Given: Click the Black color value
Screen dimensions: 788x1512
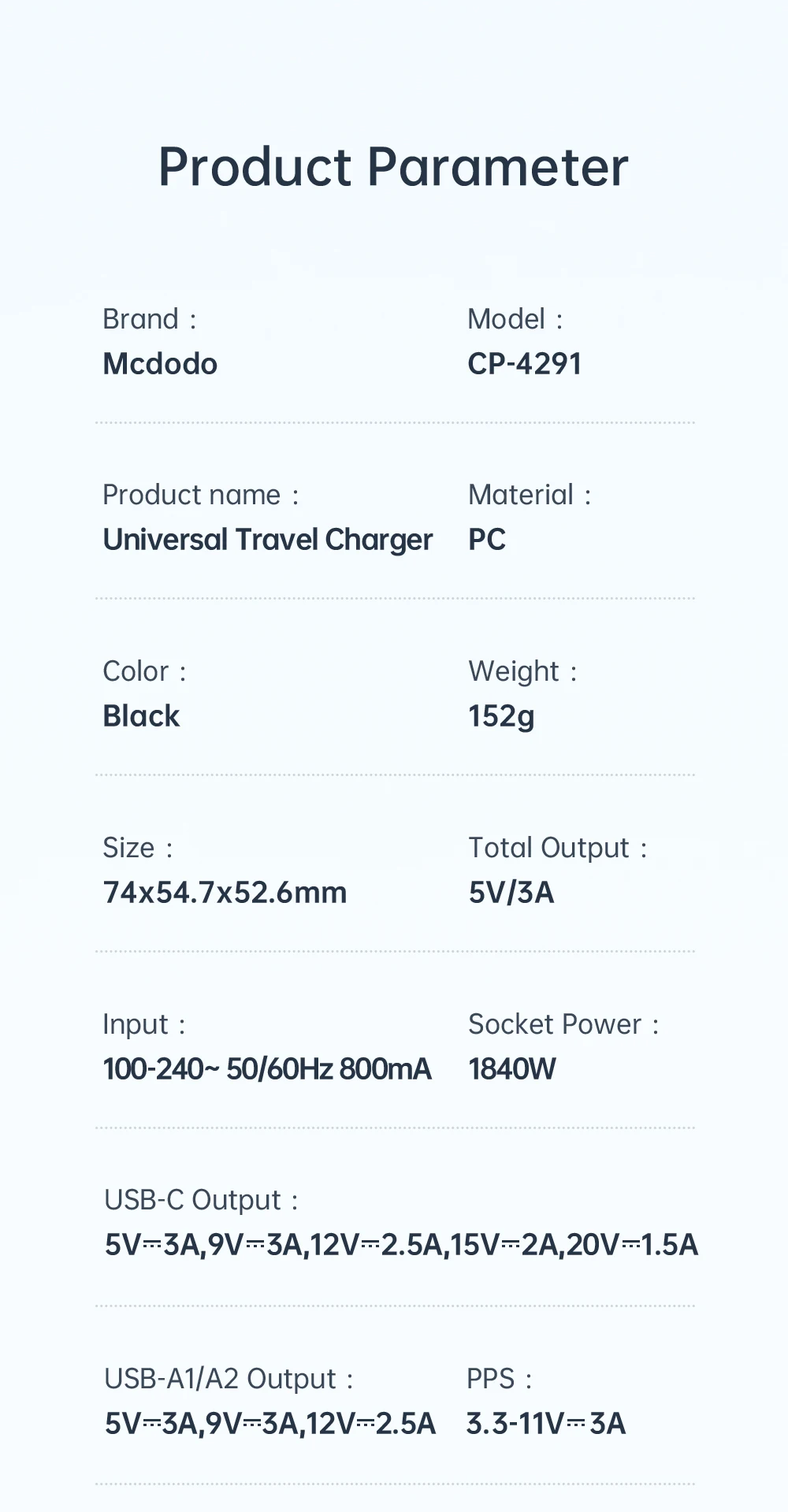Looking at the screenshot, I should (141, 716).
